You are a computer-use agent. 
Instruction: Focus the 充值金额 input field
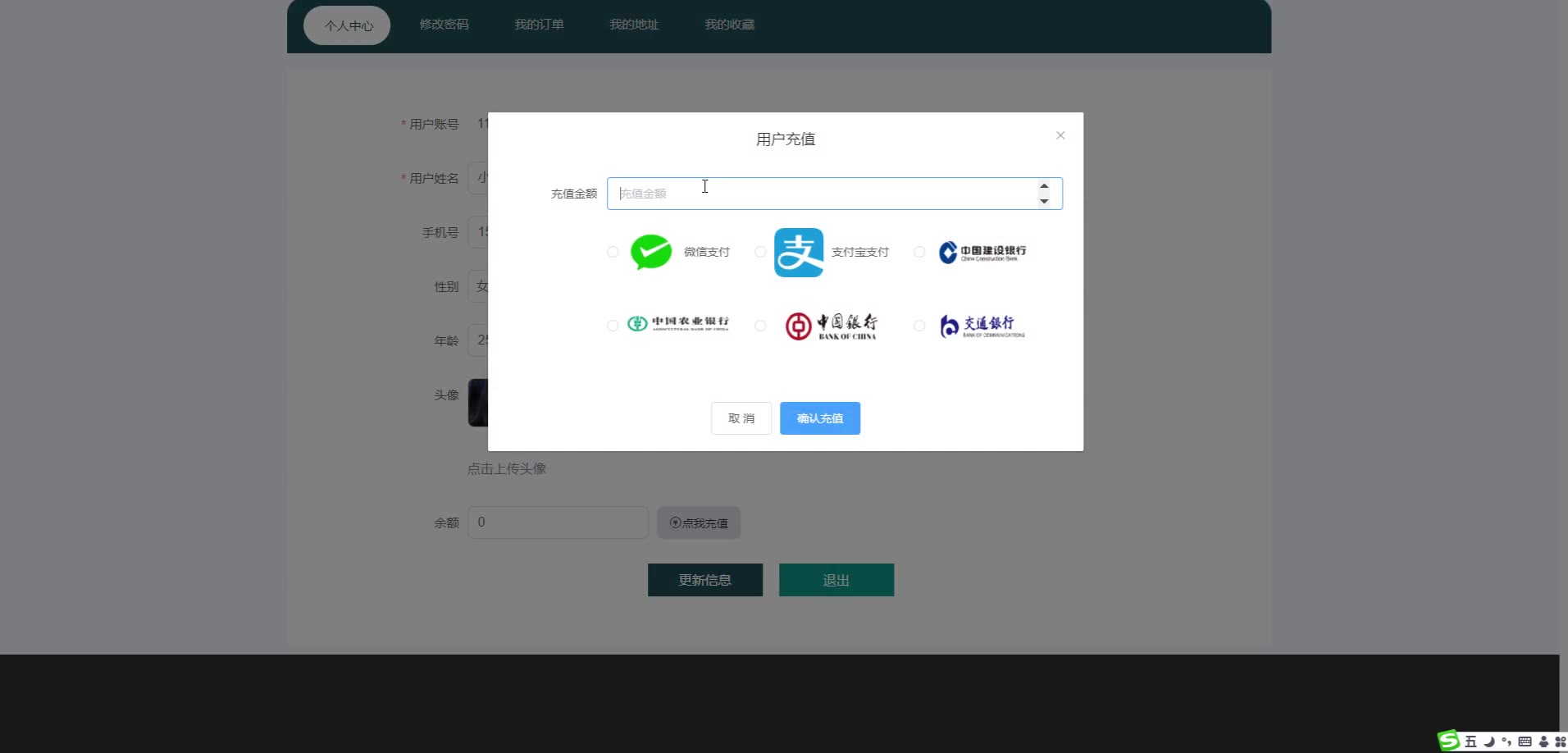[835, 194]
